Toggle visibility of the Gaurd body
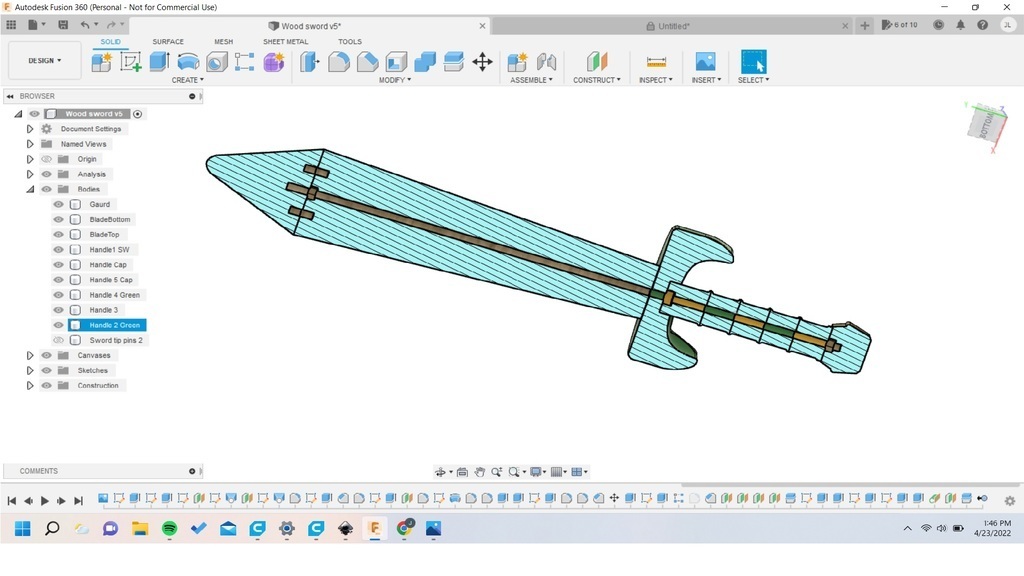The image size is (1024, 576). 58,204
